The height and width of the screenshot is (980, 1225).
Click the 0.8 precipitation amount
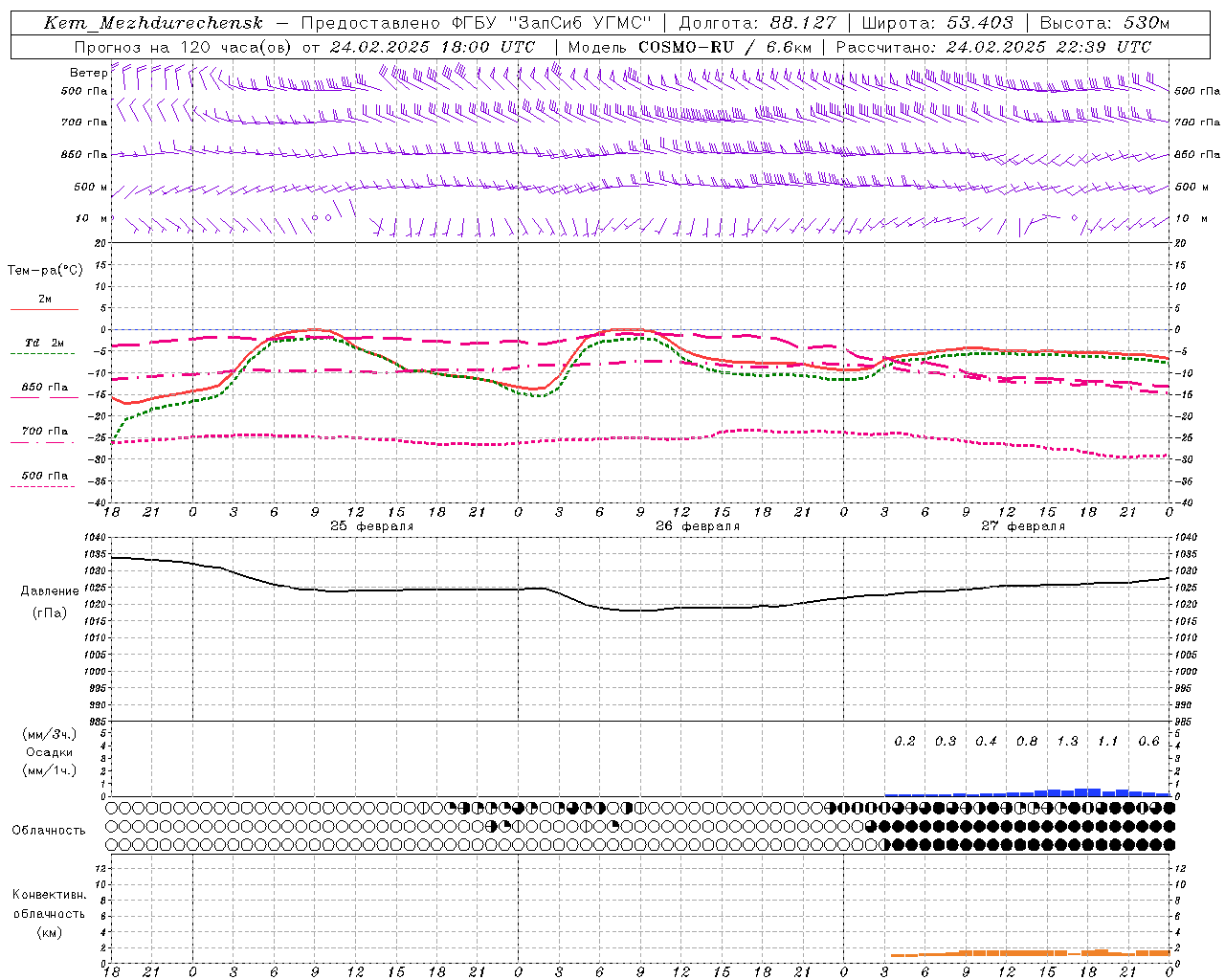coord(1027,742)
